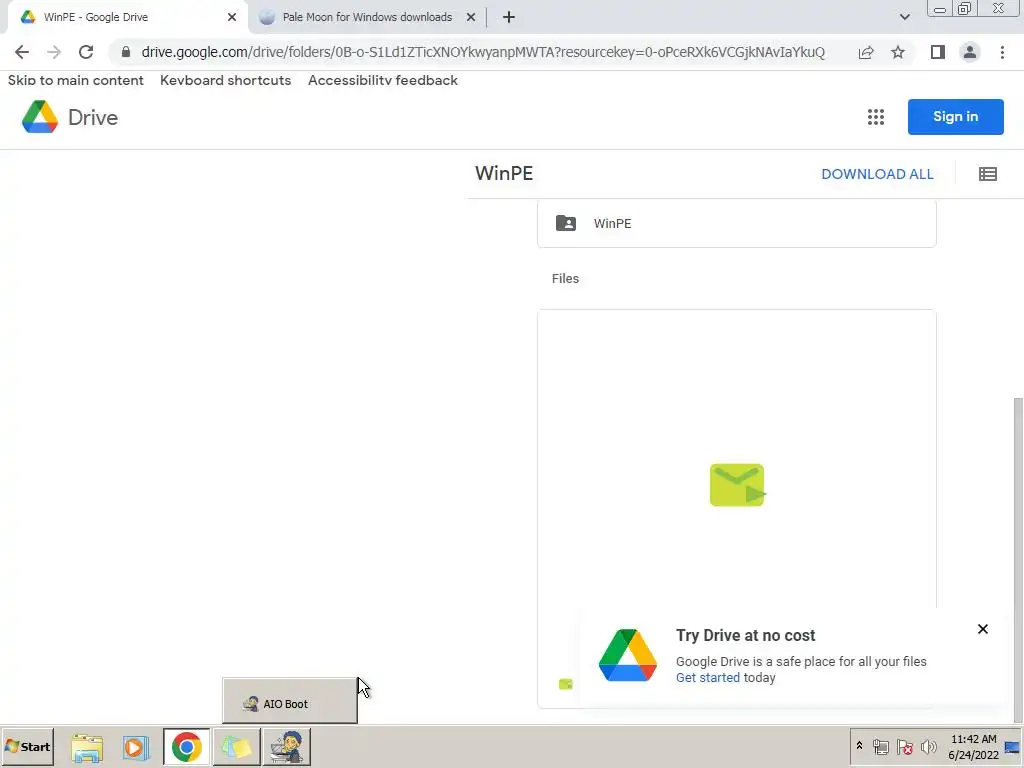Switch to list layout view
The image size is (1024, 768).
(987, 174)
